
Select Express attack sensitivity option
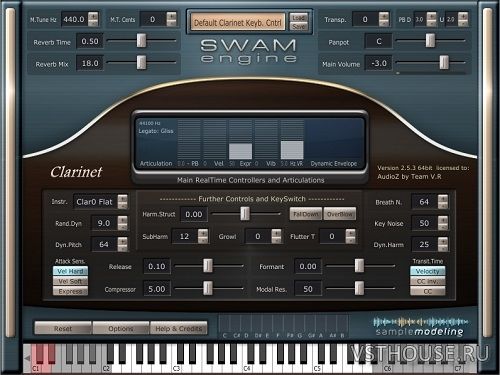click(70, 291)
